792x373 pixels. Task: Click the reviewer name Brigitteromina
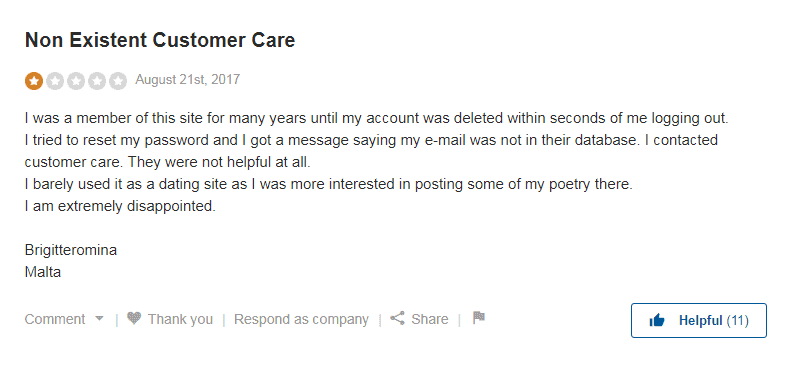click(x=71, y=250)
